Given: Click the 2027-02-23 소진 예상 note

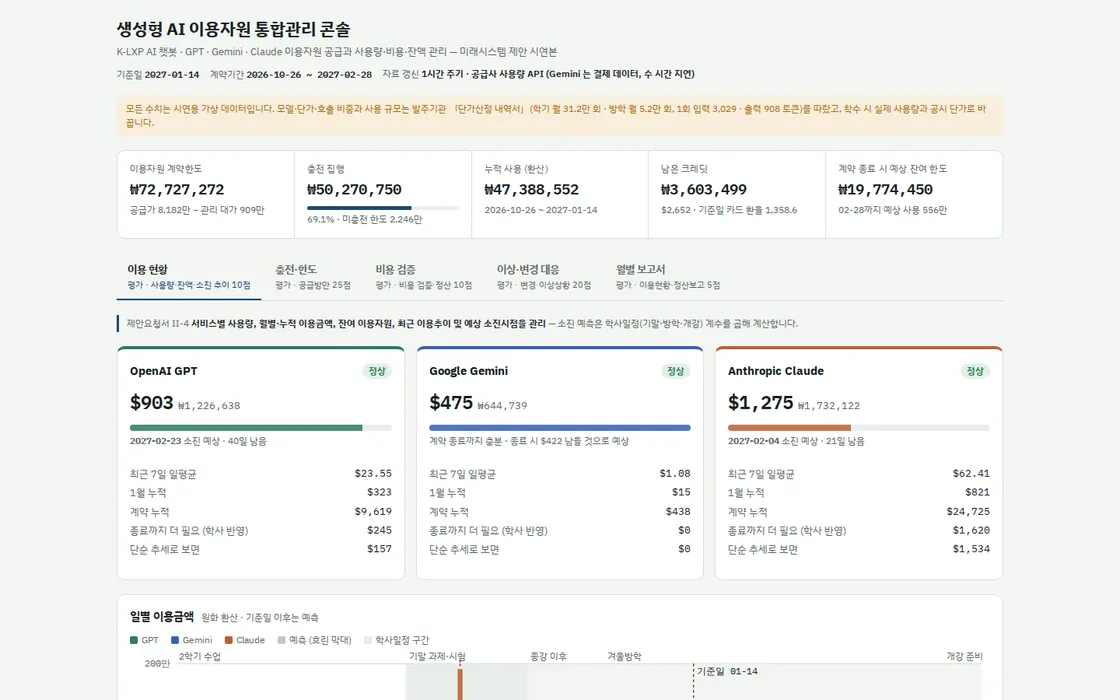Looking at the screenshot, I should pos(198,441).
